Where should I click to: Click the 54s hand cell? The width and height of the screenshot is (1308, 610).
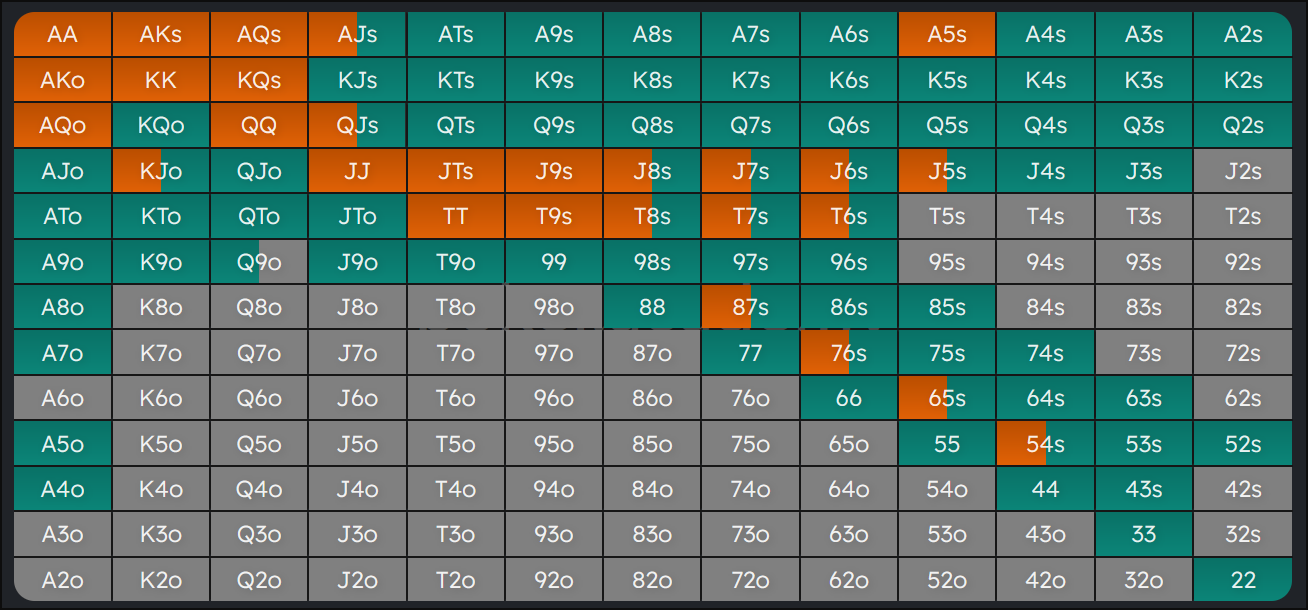pos(1045,444)
